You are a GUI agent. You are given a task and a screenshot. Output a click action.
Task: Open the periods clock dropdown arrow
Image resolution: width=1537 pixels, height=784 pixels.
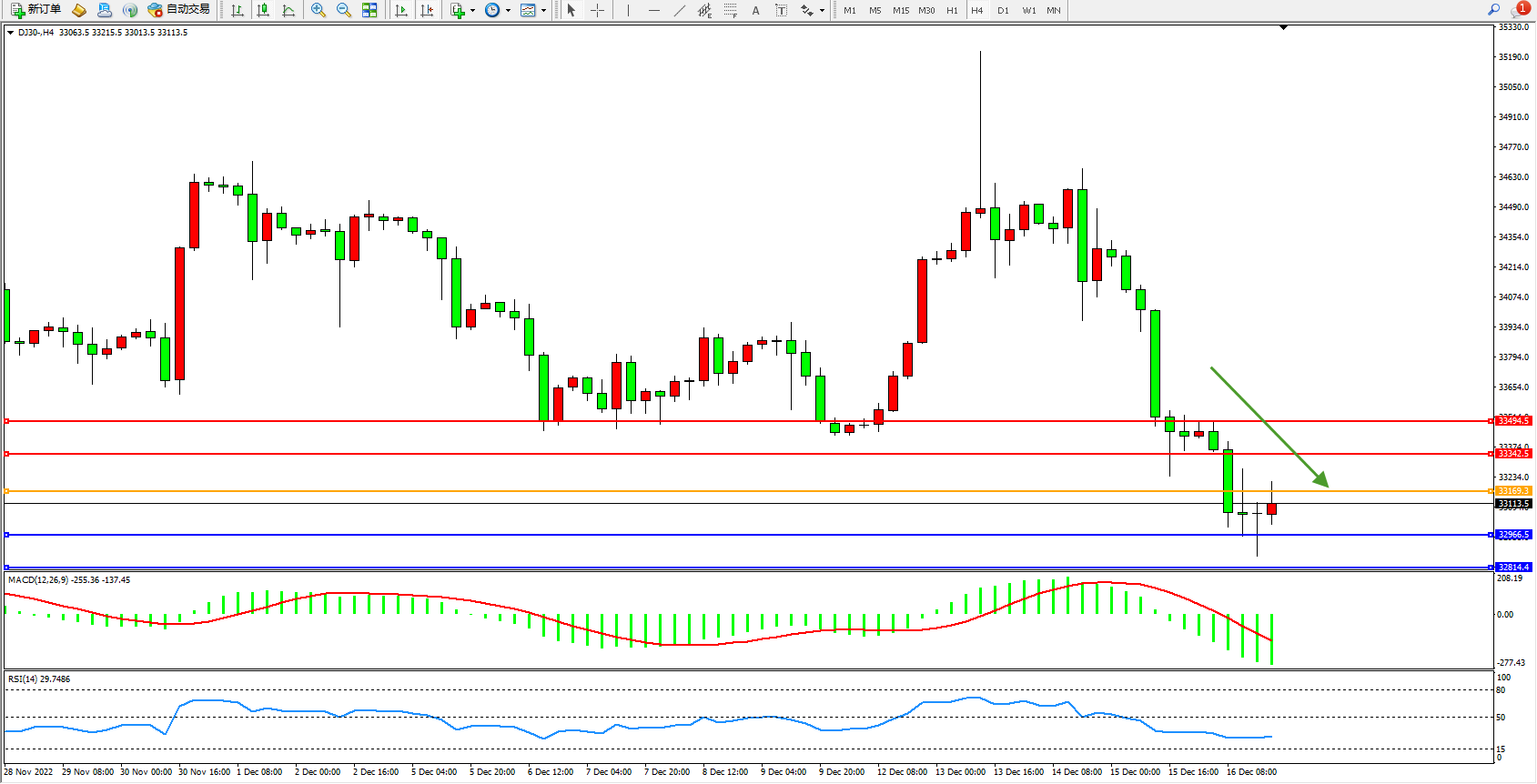click(508, 11)
